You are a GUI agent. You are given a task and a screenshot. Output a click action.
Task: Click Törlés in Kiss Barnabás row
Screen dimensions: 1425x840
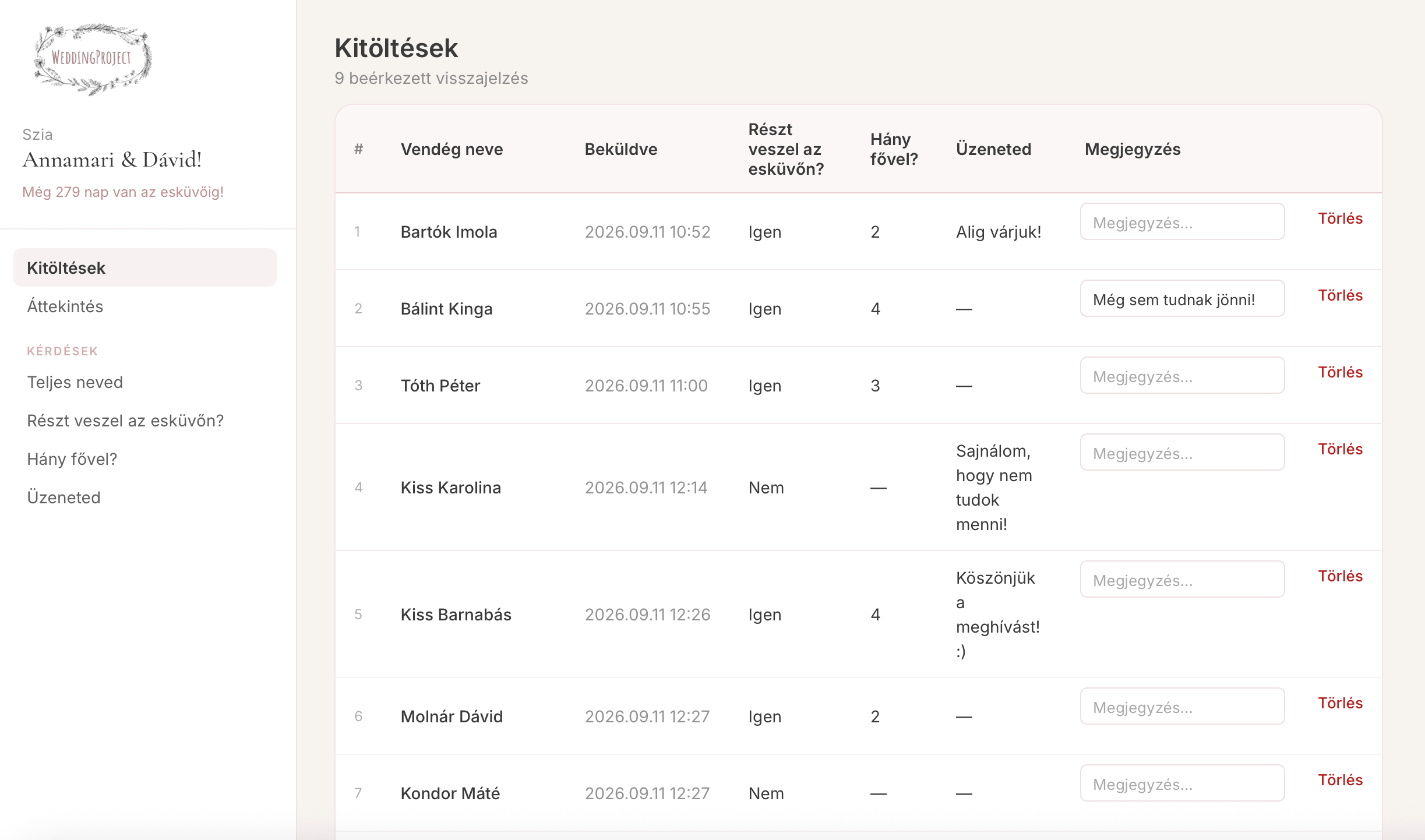tap(1340, 576)
